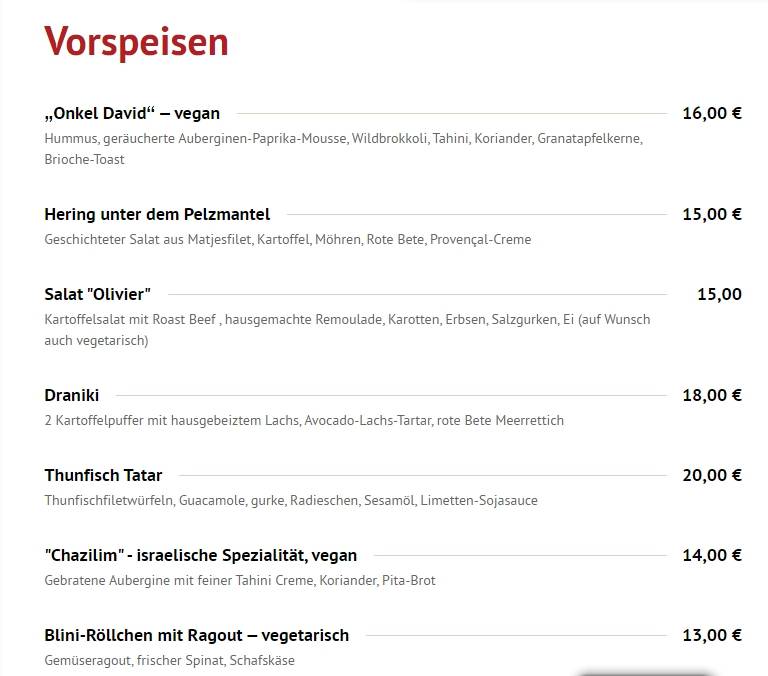Click the Draniki dish name
This screenshot has height=676, width=768.
tap(72, 395)
